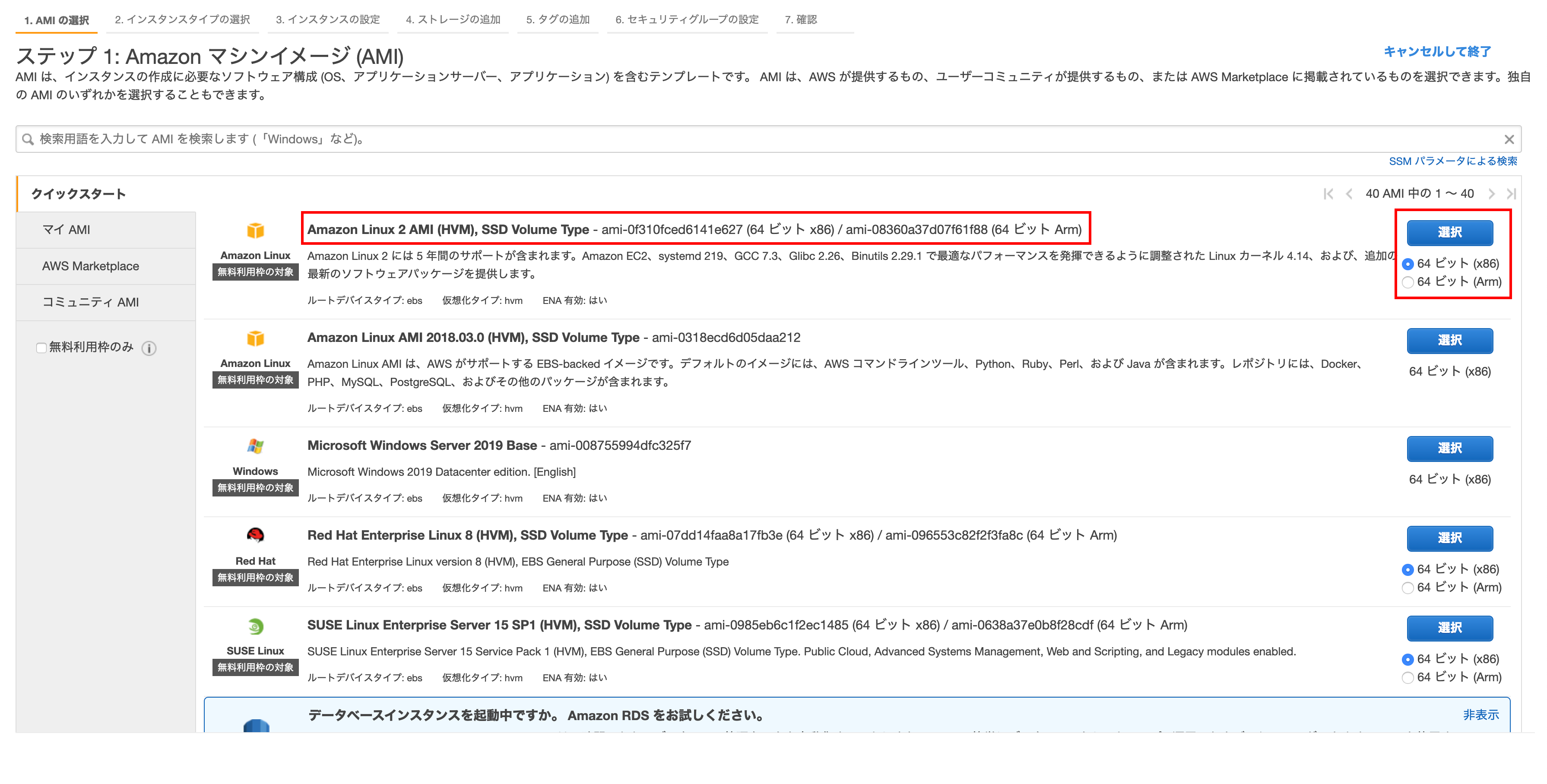Click 選択 for Microsoft Windows Server 2019

tap(1449, 449)
